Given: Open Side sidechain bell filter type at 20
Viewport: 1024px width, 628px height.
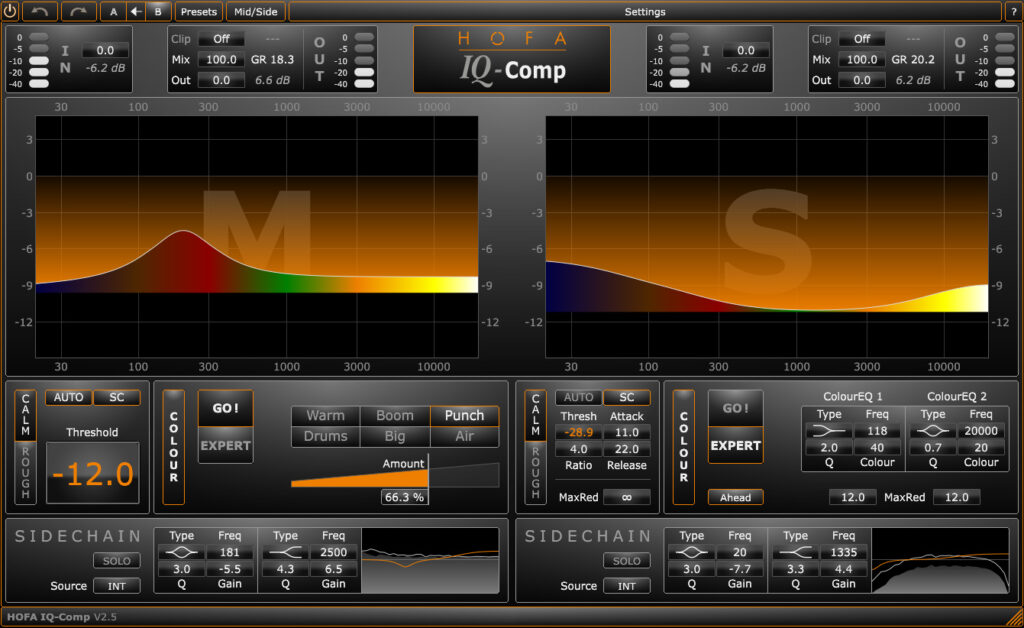Looking at the screenshot, I should tap(692, 552).
